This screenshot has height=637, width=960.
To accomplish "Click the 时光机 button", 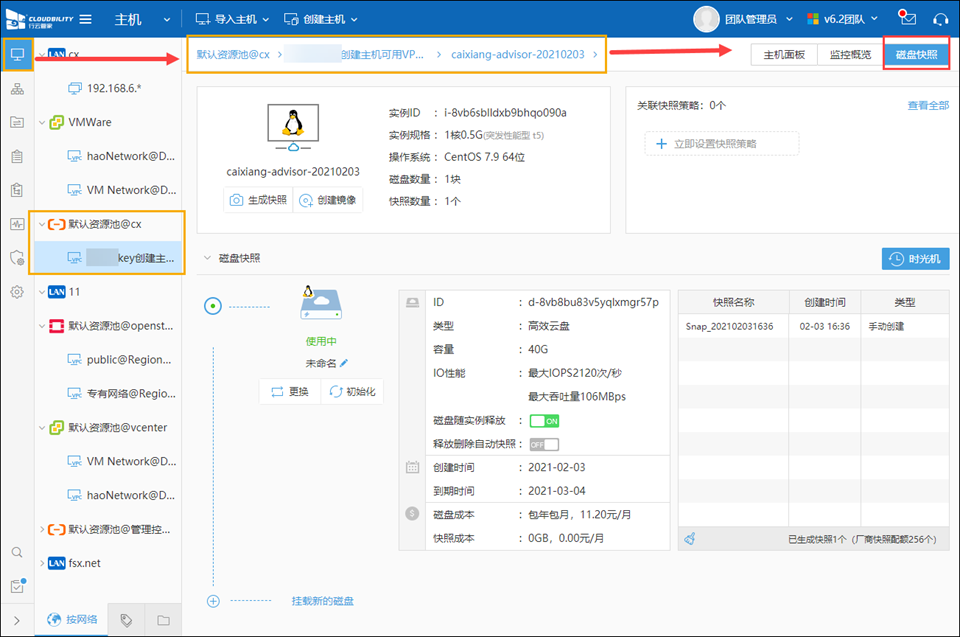I will pyautogui.click(x=915, y=259).
